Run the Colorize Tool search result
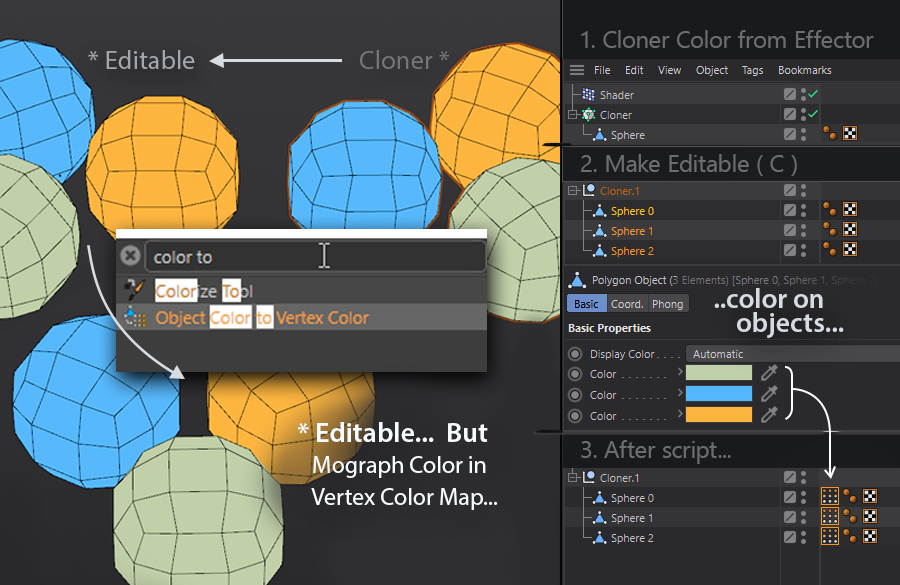 click(x=301, y=290)
